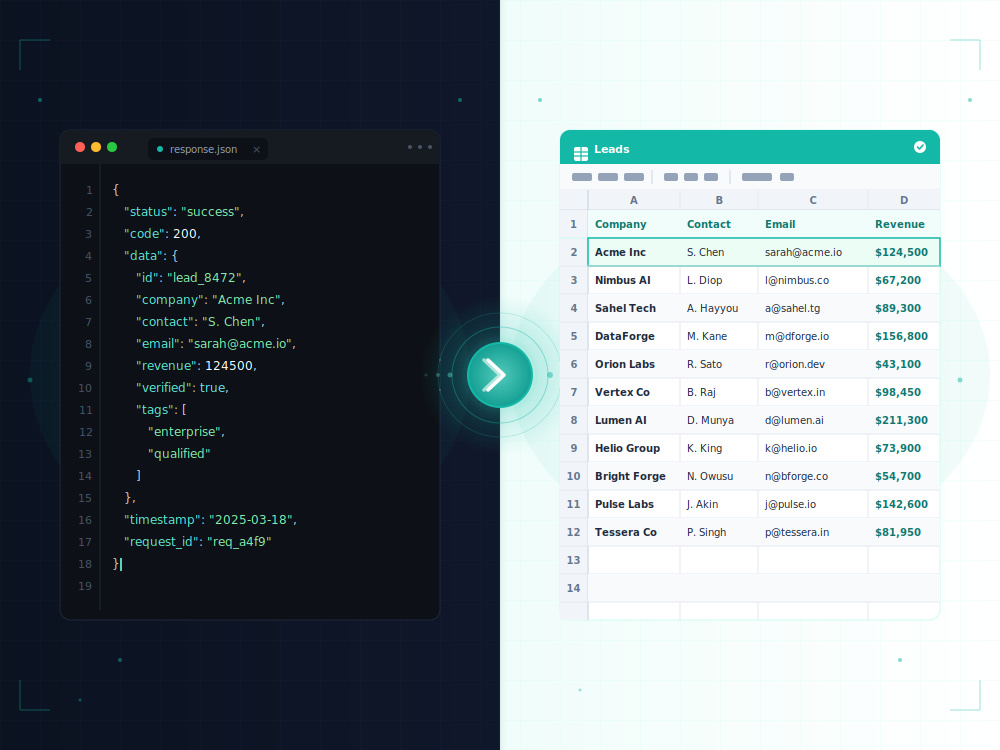Click last placeholder button in spreadsheet toolbar
Image resolution: width=1000 pixels, height=750 pixels.
pos(787,177)
